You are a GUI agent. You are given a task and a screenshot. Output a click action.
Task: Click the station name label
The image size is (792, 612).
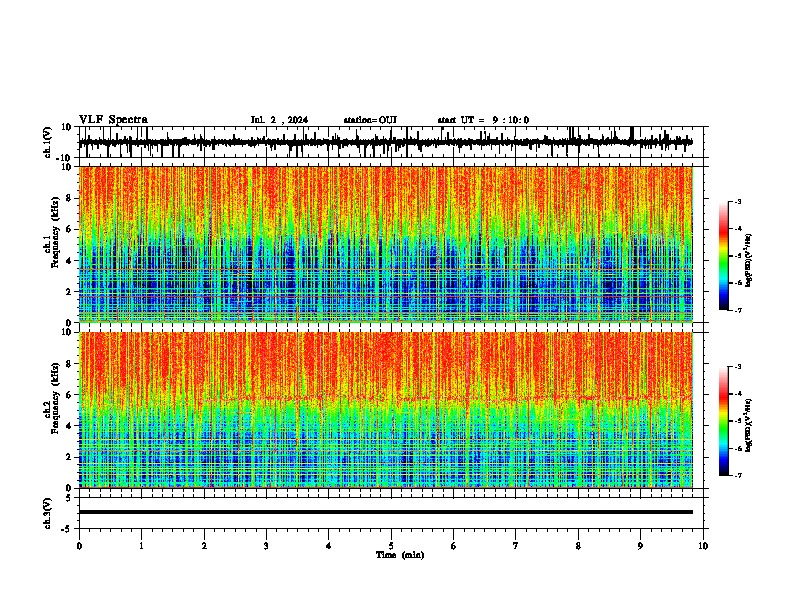coord(370,120)
